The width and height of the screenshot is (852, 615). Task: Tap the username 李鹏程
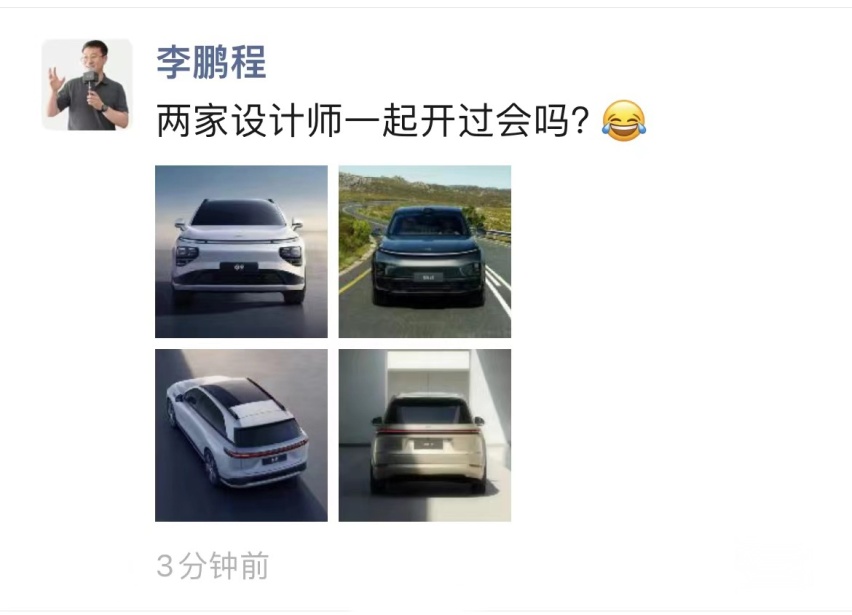pyautogui.click(x=211, y=62)
